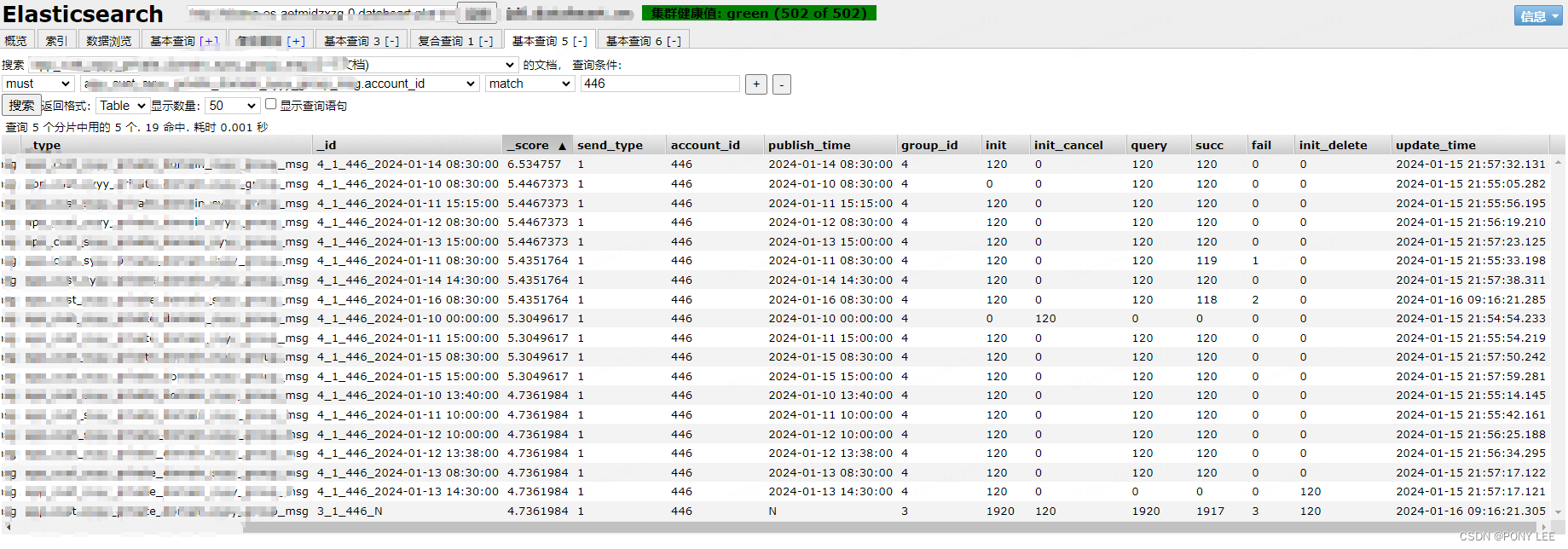Click the vertical scrollbar down arrow
This screenshot has height=549, width=1568.
click(1559, 512)
